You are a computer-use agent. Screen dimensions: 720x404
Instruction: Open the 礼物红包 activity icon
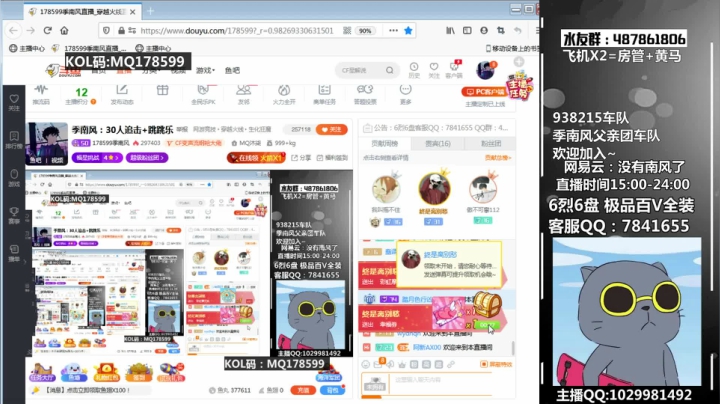point(107,372)
